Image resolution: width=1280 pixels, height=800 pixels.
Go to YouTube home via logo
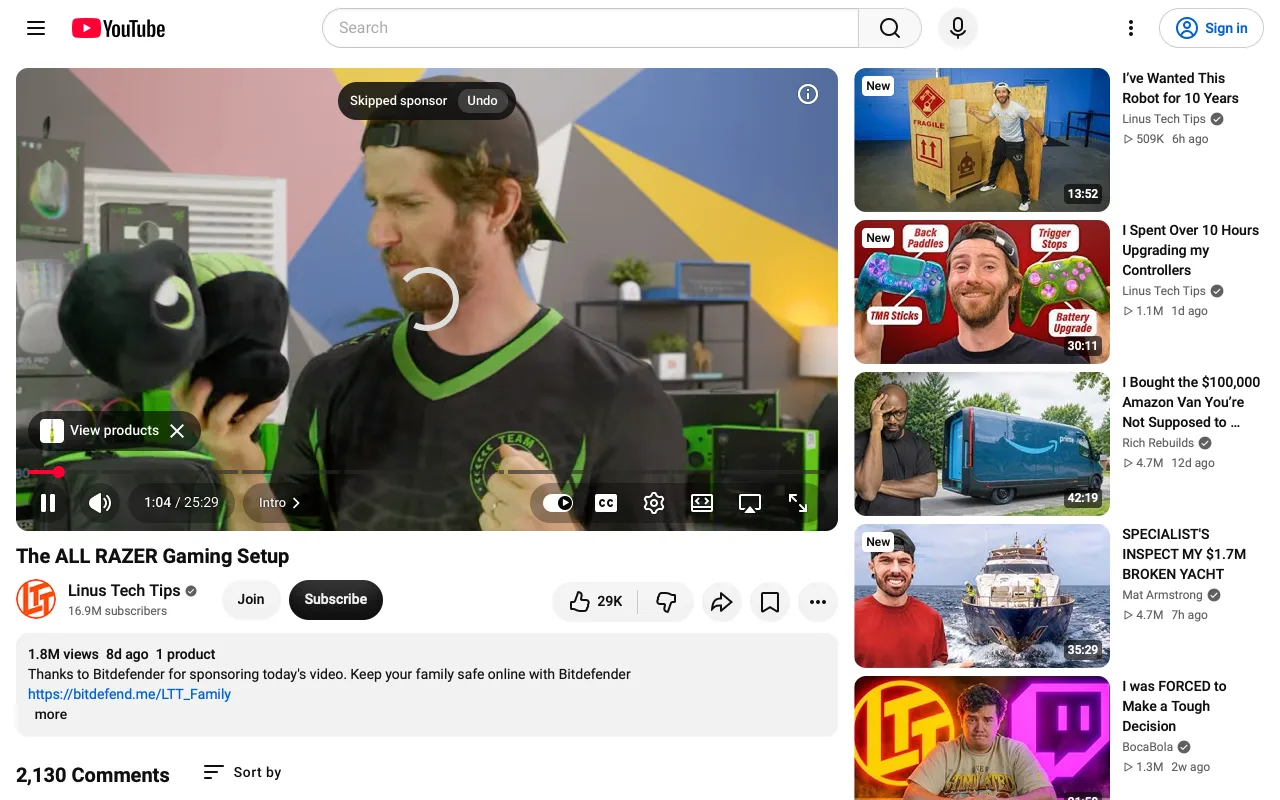click(x=118, y=28)
